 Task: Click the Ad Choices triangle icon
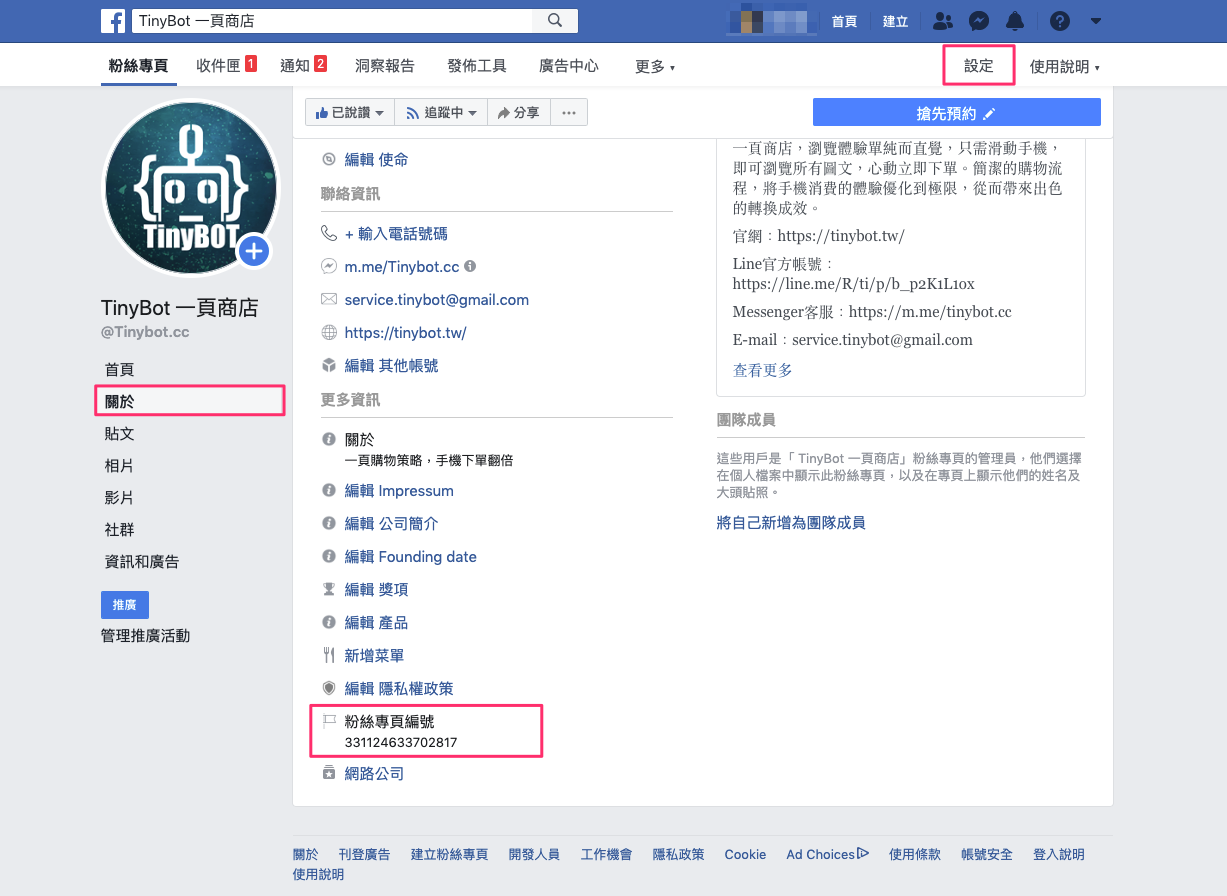(863, 854)
